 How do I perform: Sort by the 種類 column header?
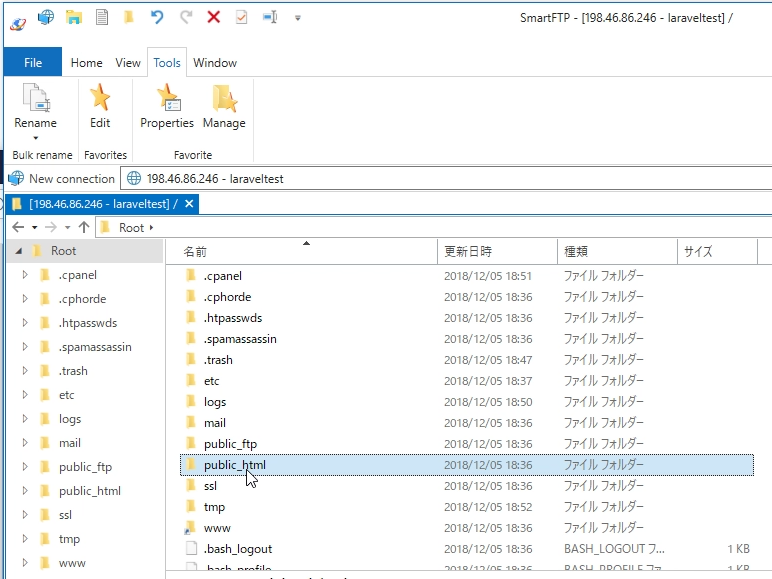point(617,252)
